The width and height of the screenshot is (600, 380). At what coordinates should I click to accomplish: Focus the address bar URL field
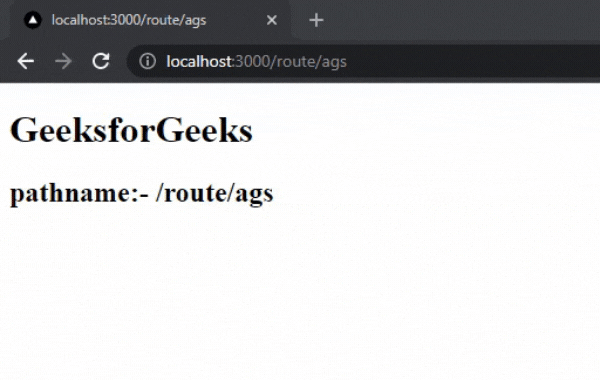point(364,61)
